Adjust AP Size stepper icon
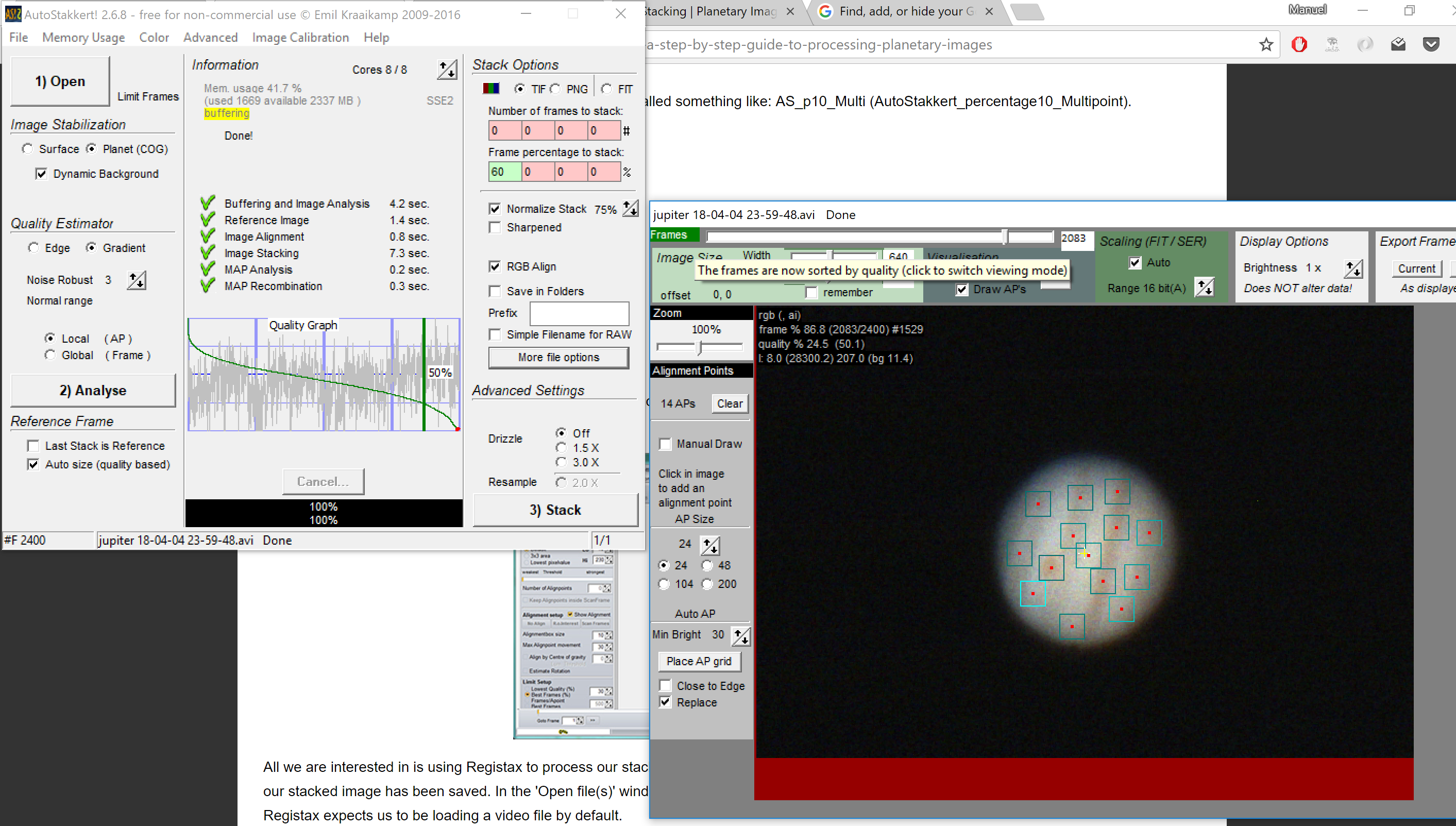This screenshot has height=826, width=1456. point(710,545)
